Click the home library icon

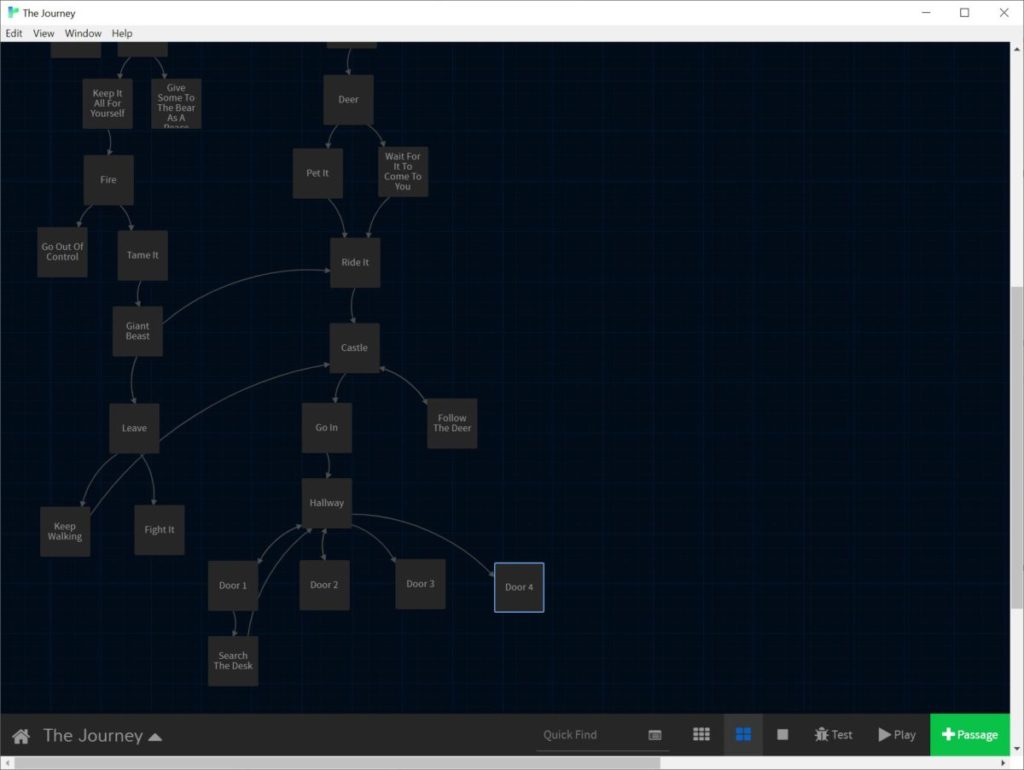click(20, 736)
